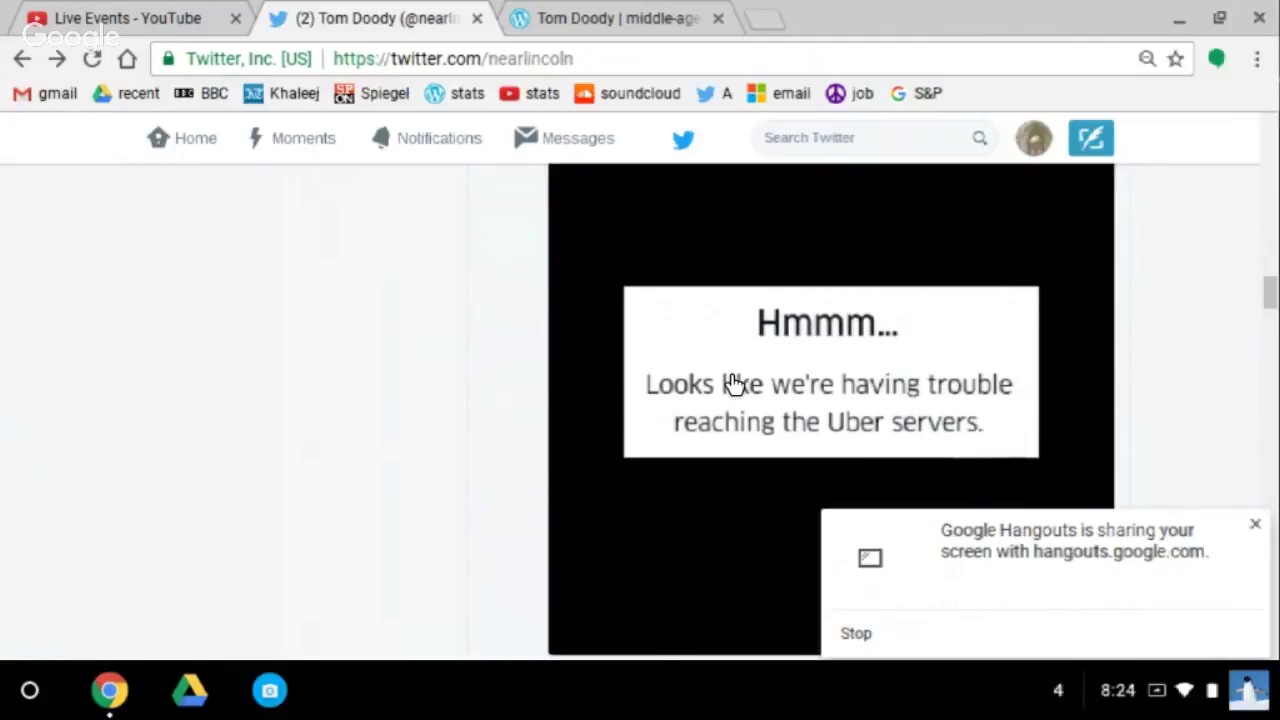Reload the Twitter page
This screenshot has height=720, width=1280.
click(x=92, y=59)
